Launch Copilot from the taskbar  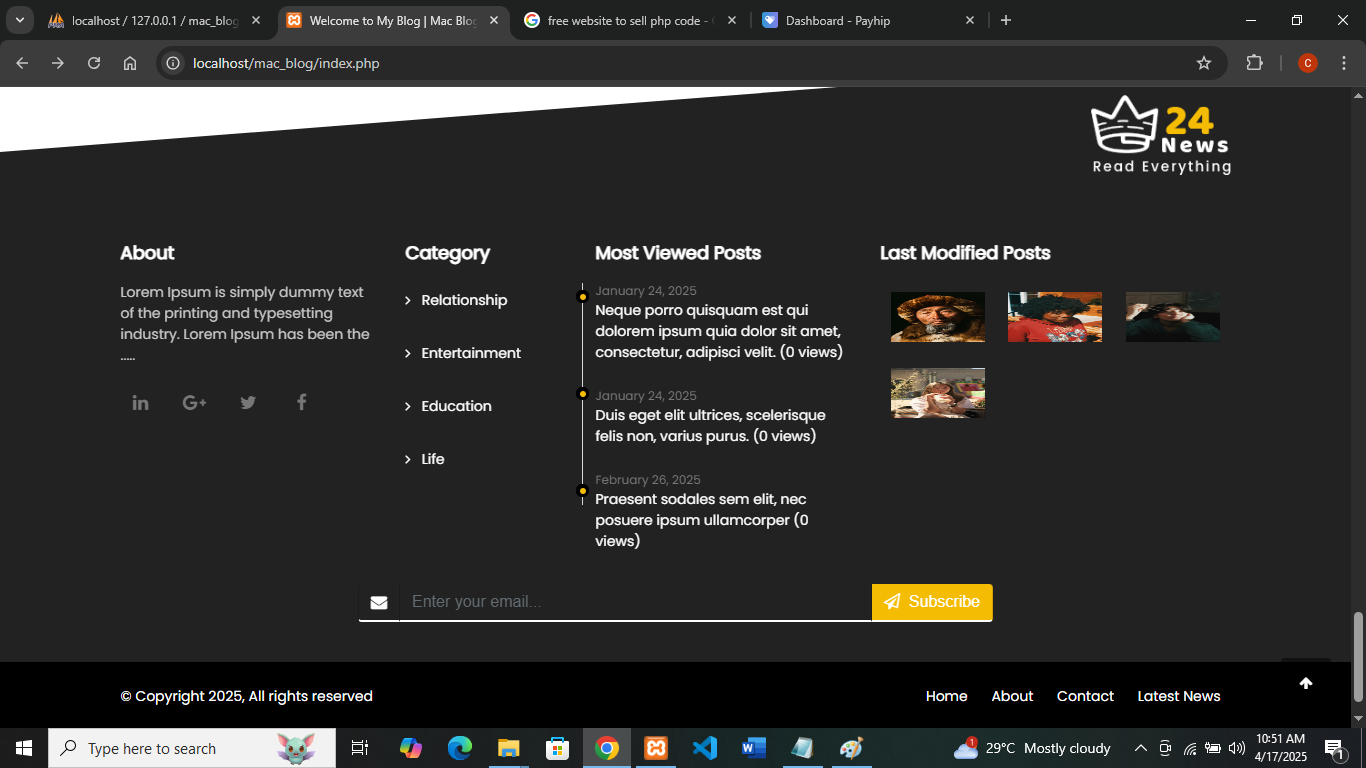(410, 748)
